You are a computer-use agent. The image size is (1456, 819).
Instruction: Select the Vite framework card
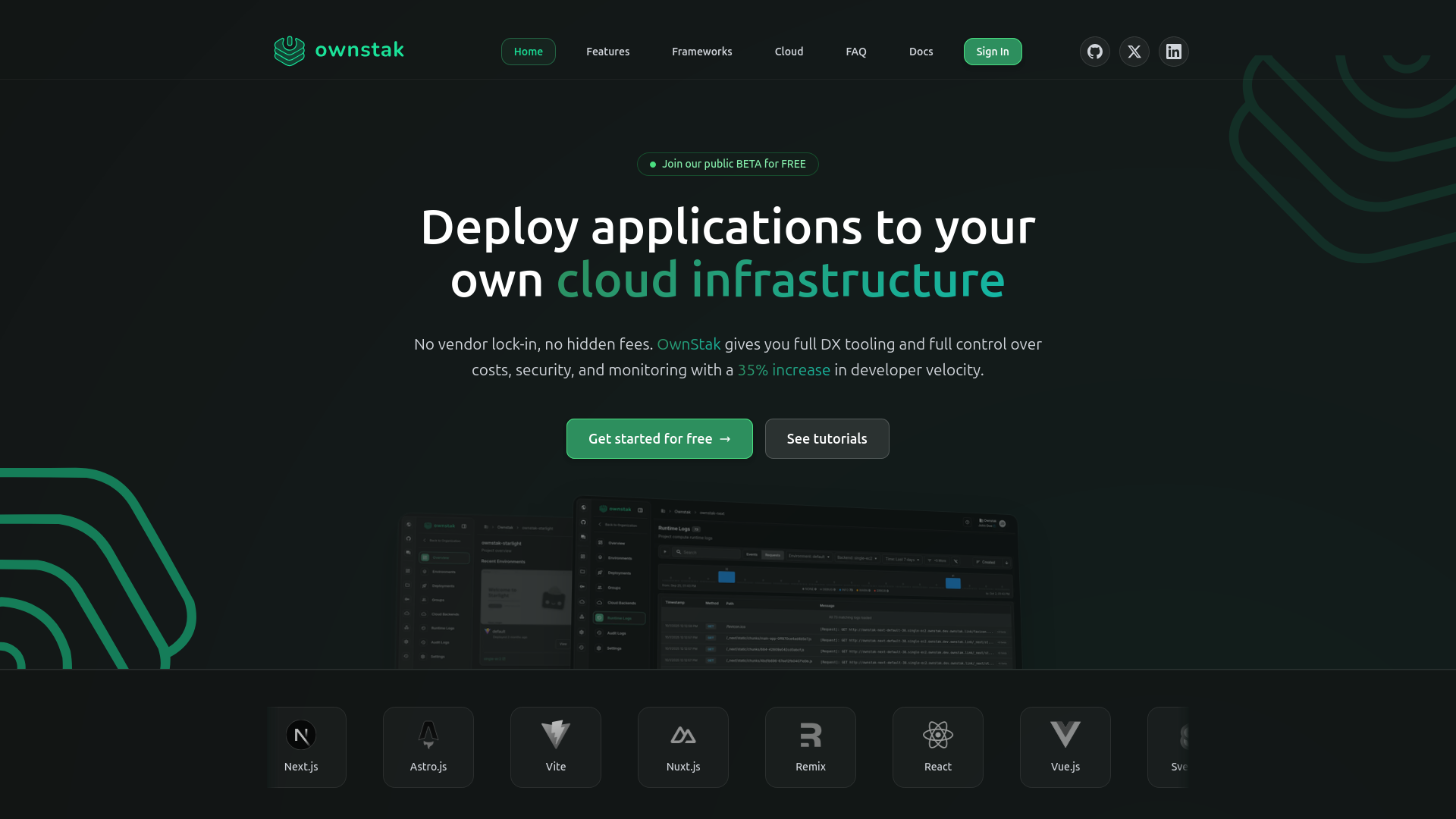(x=556, y=747)
